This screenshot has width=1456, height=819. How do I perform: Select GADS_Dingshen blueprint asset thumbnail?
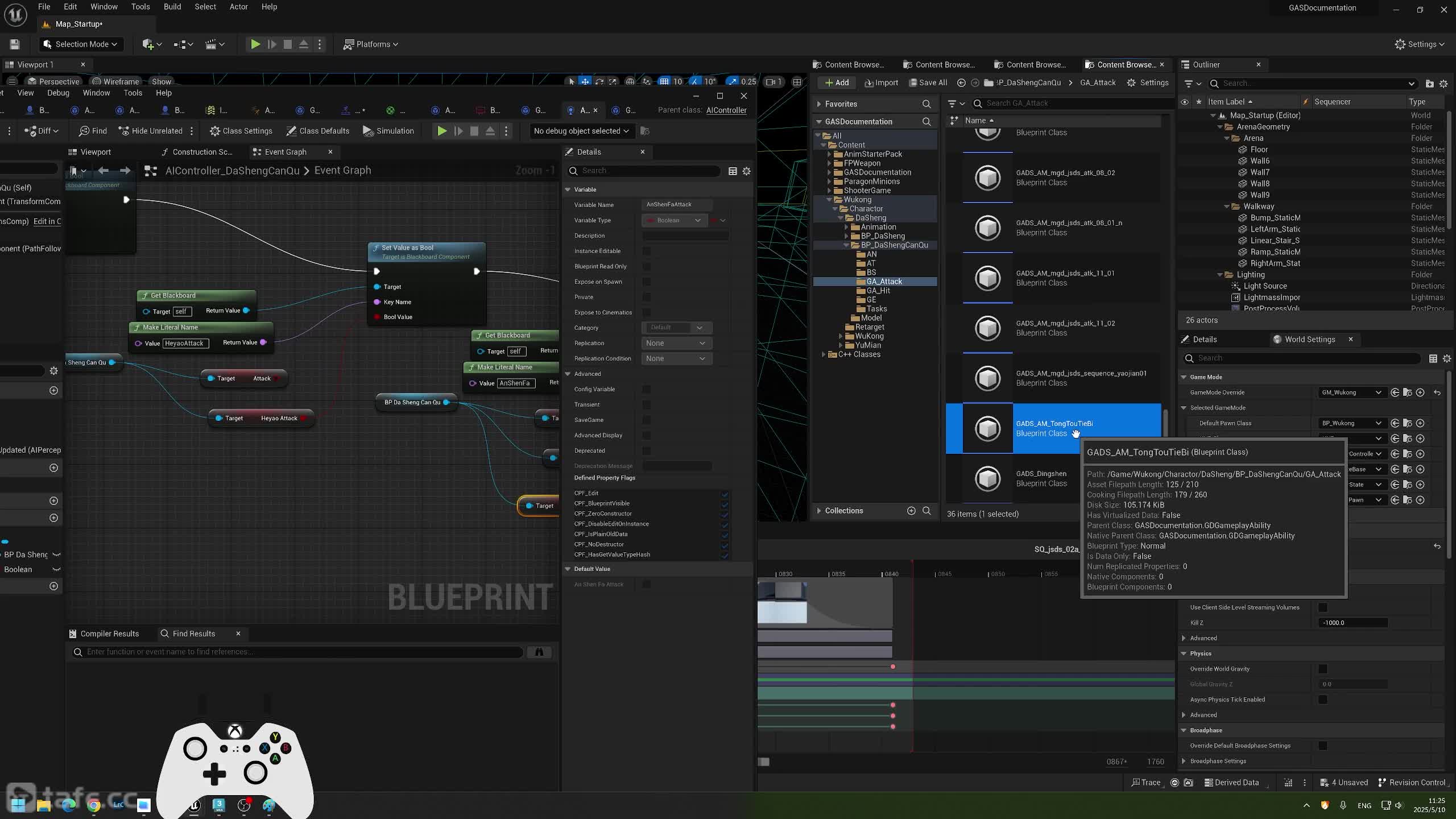(988, 479)
